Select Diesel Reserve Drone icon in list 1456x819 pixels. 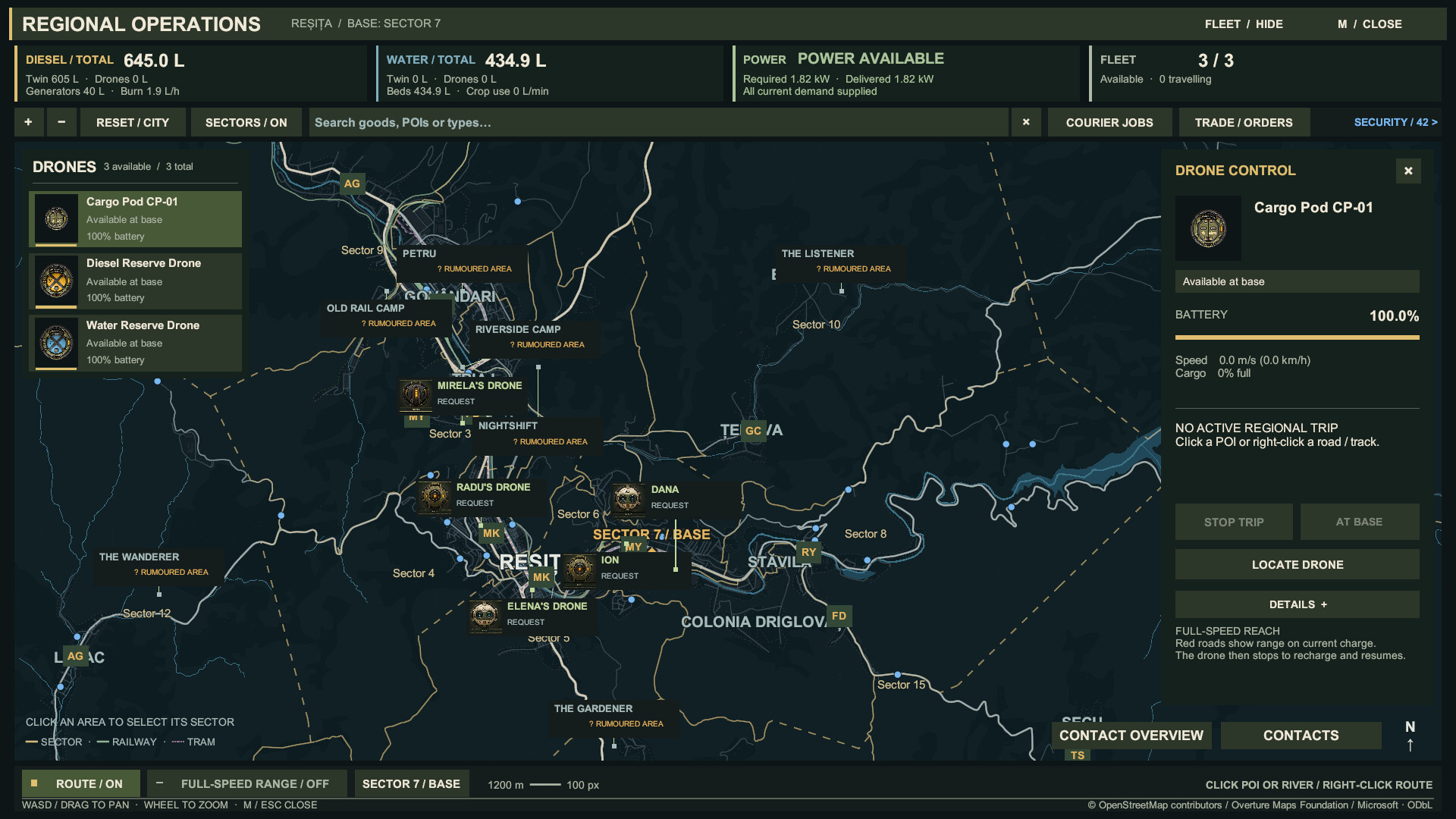click(x=56, y=281)
